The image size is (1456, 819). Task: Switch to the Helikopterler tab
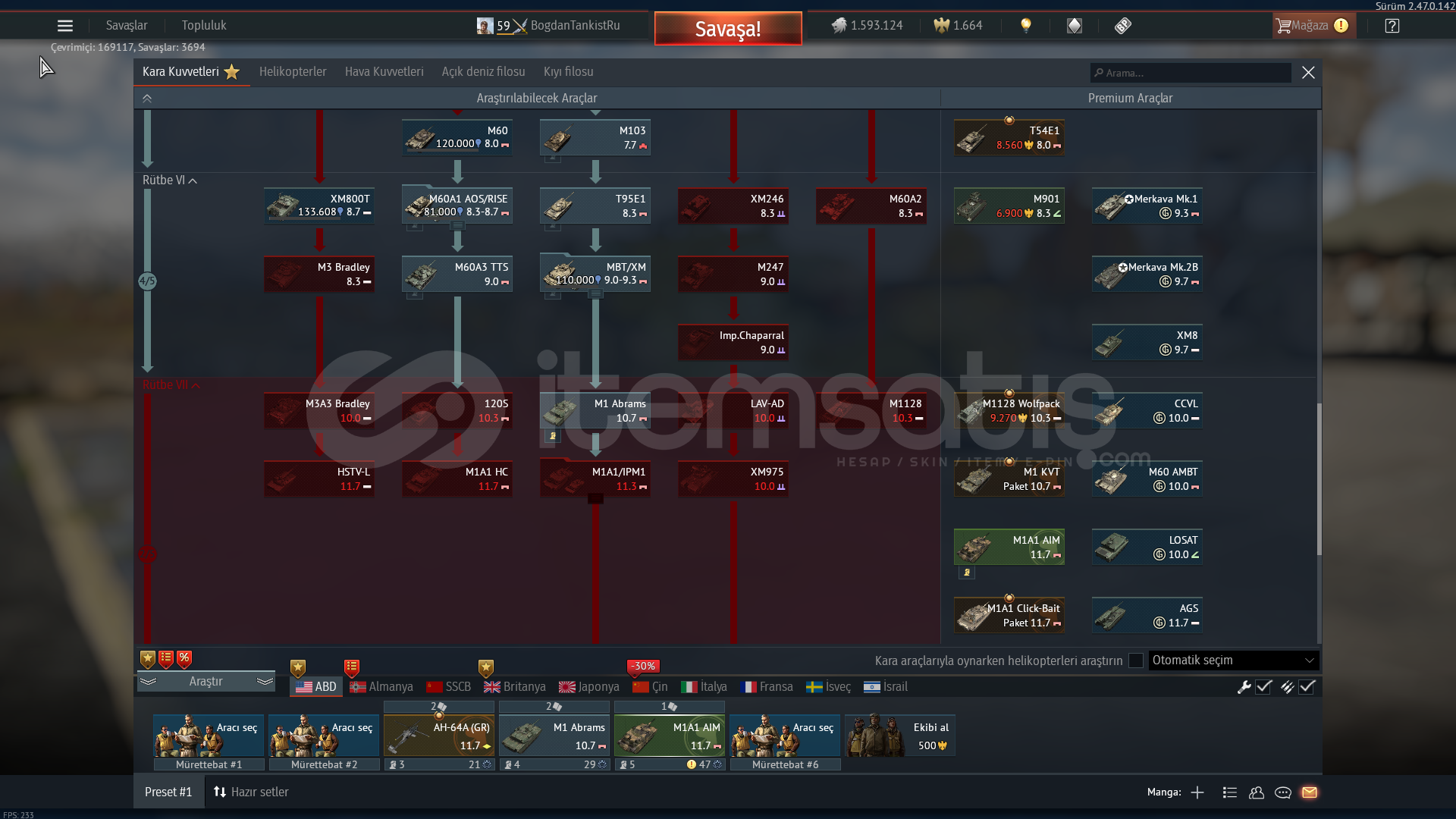293,72
